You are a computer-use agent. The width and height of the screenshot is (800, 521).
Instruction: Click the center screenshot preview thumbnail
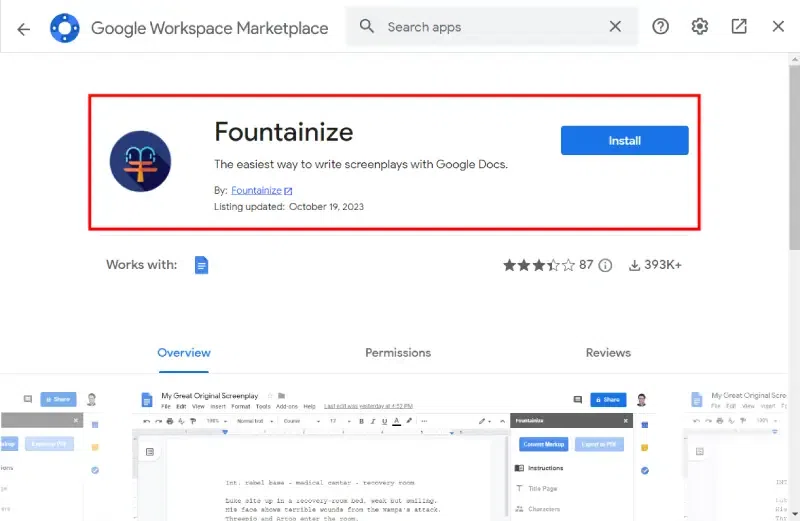394,454
